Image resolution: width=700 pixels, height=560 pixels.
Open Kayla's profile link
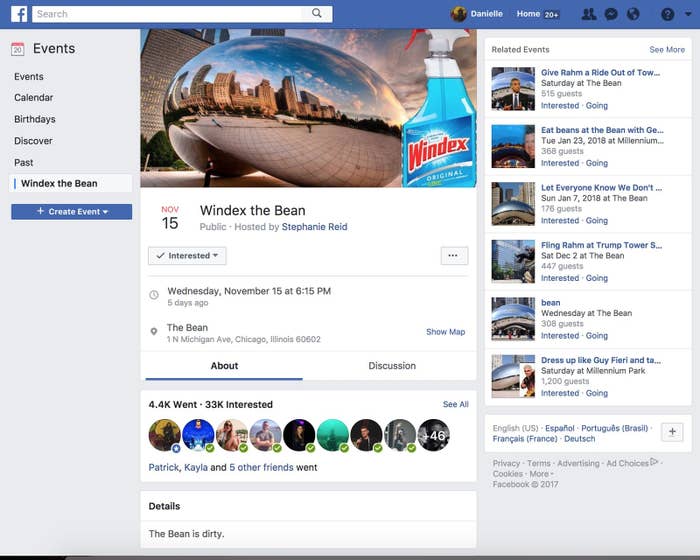[196, 467]
